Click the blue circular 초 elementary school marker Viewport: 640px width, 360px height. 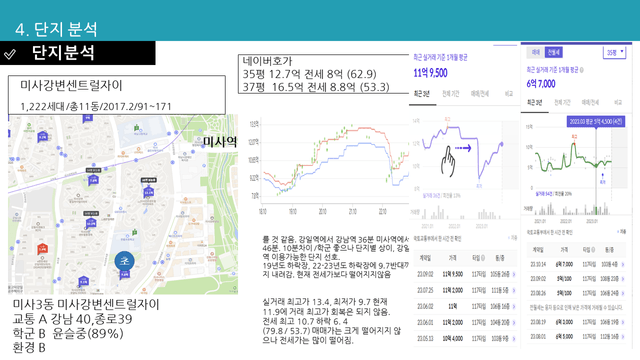(124, 261)
